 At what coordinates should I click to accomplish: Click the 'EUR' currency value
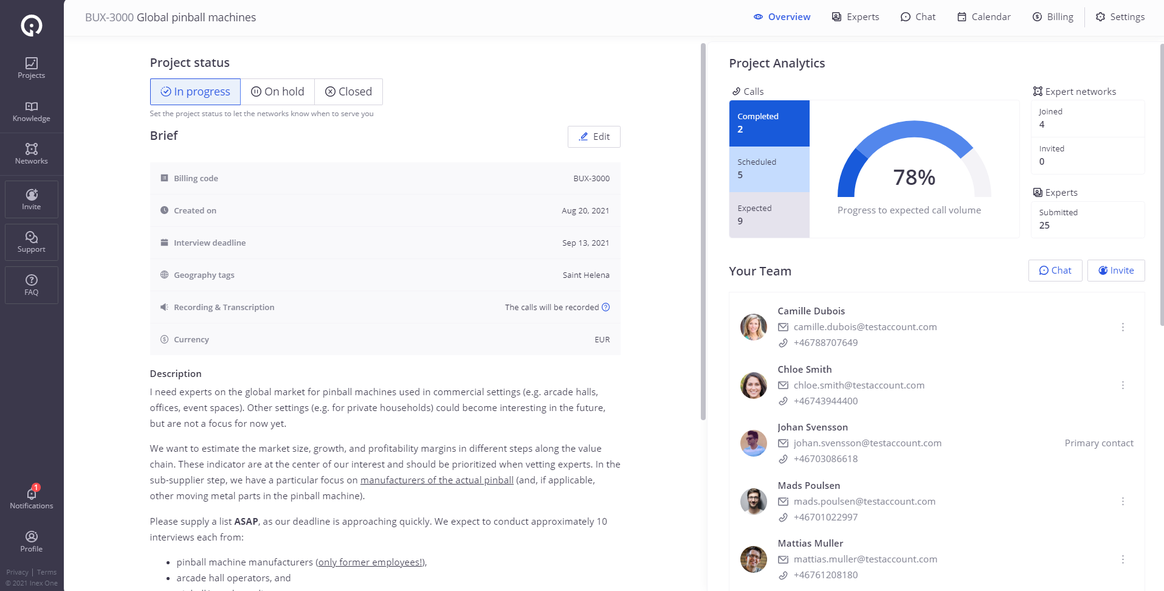tap(602, 339)
